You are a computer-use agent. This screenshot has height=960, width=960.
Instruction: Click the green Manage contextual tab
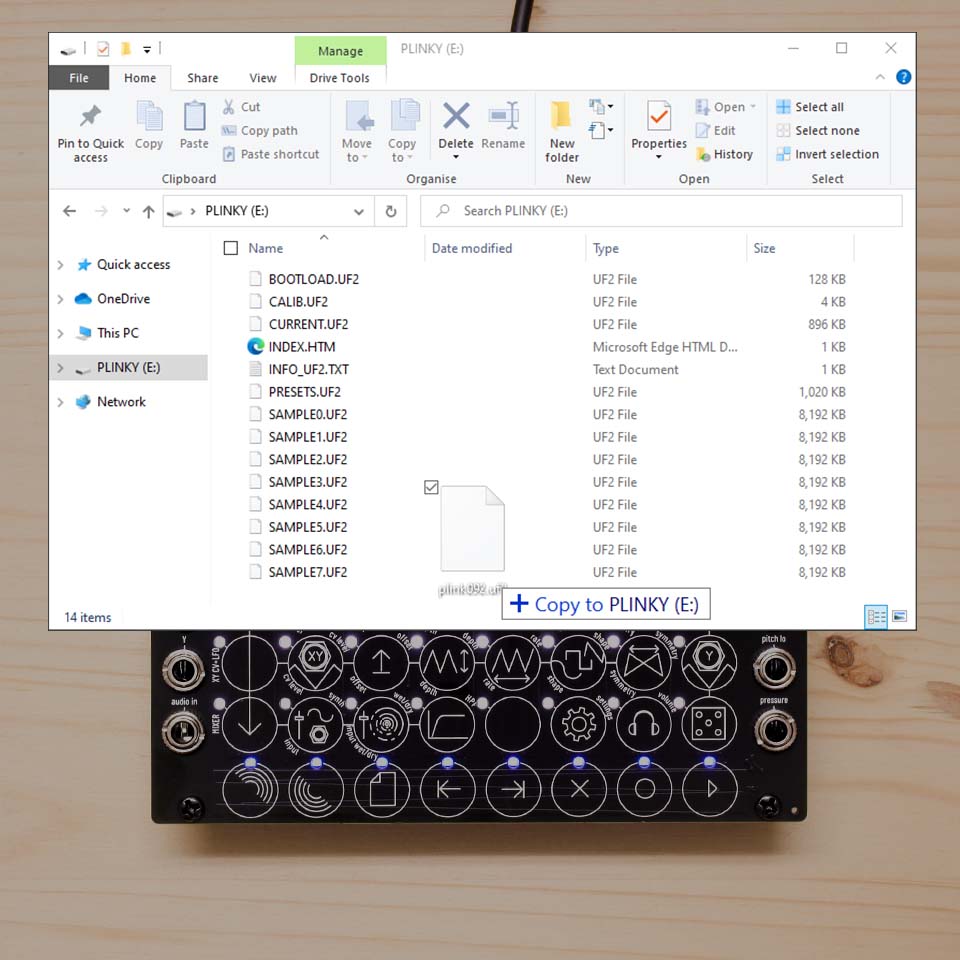tap(340, 51)
